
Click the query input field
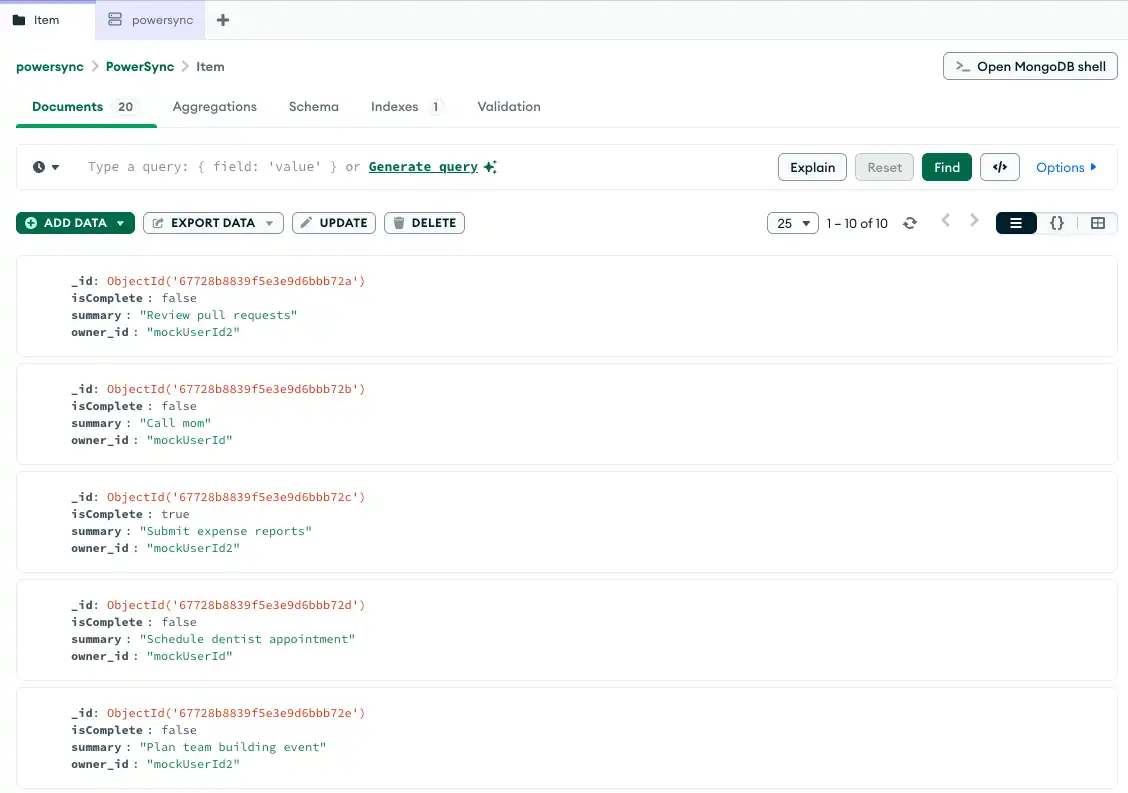click(250, 167)
